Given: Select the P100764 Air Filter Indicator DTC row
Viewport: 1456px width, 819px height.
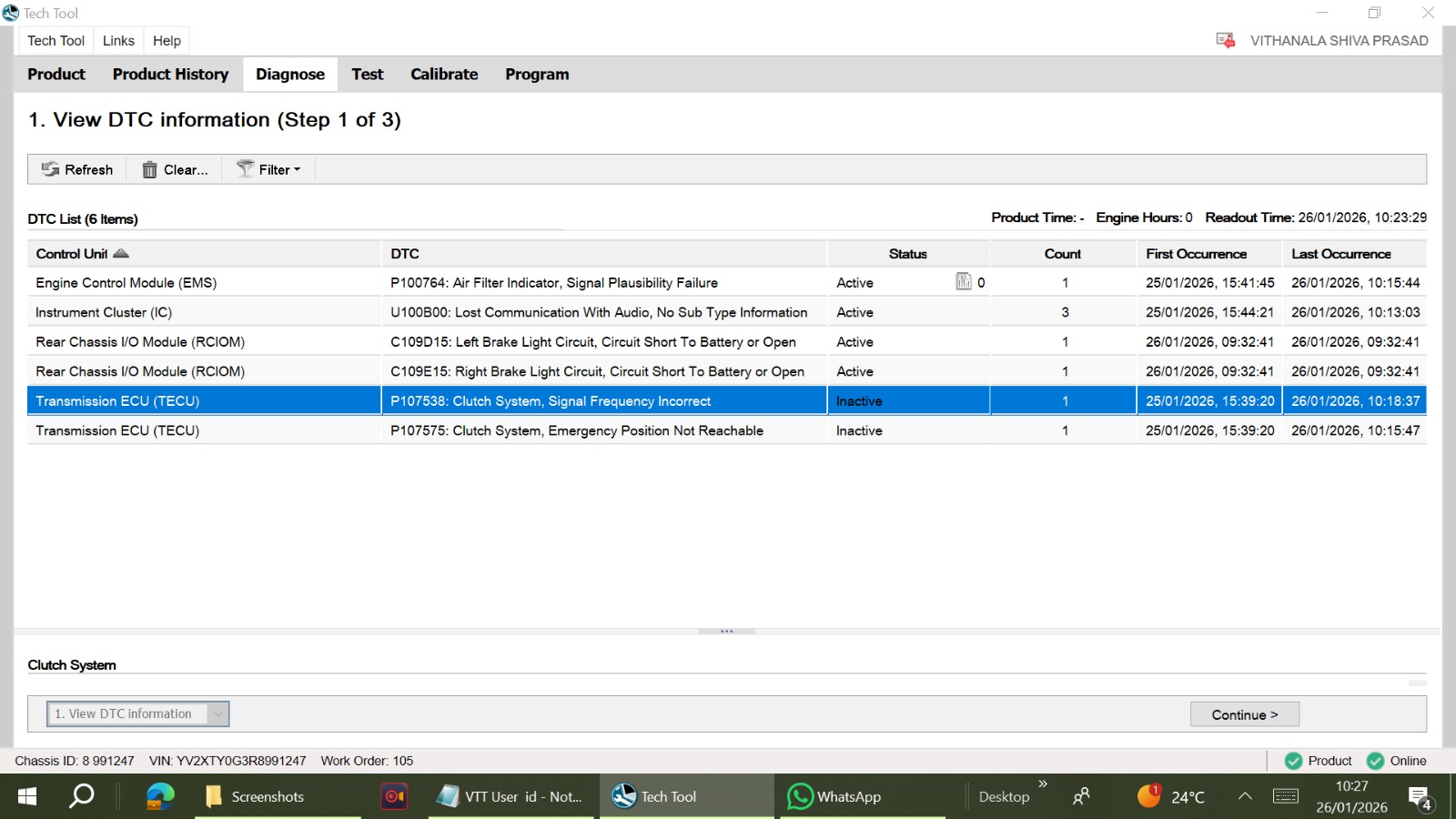Looking at the screenshot, I should click(x=726, y=283).
